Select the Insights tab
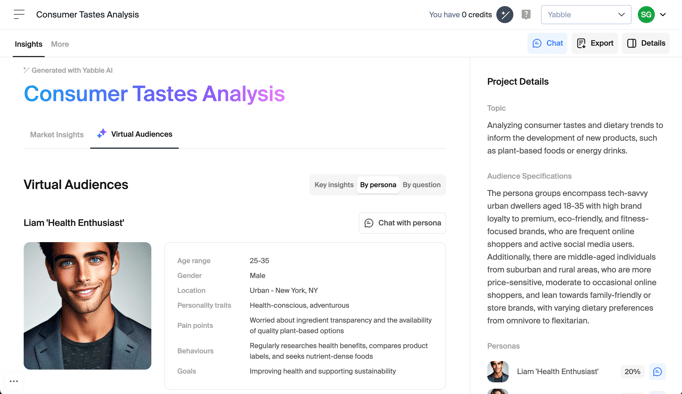This screenshot has height=394, width=682. coord(28,44)
